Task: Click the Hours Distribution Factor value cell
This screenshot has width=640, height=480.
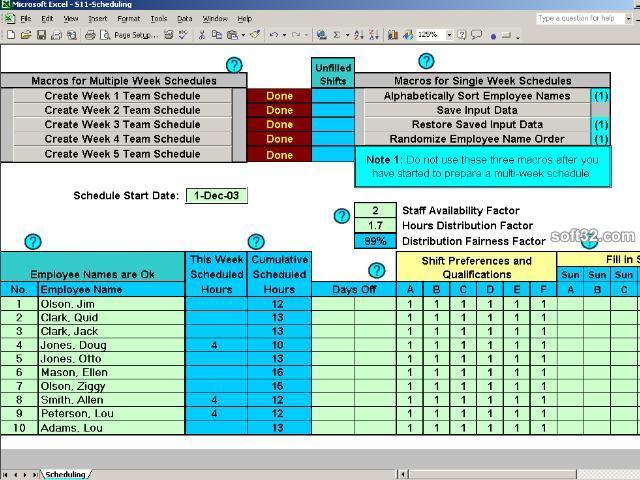Action: coord(375,226)
